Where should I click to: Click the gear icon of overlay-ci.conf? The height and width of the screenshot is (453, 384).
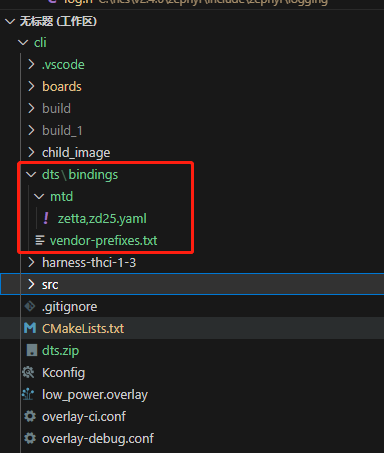pyautogui.click(x=30, y=416)
